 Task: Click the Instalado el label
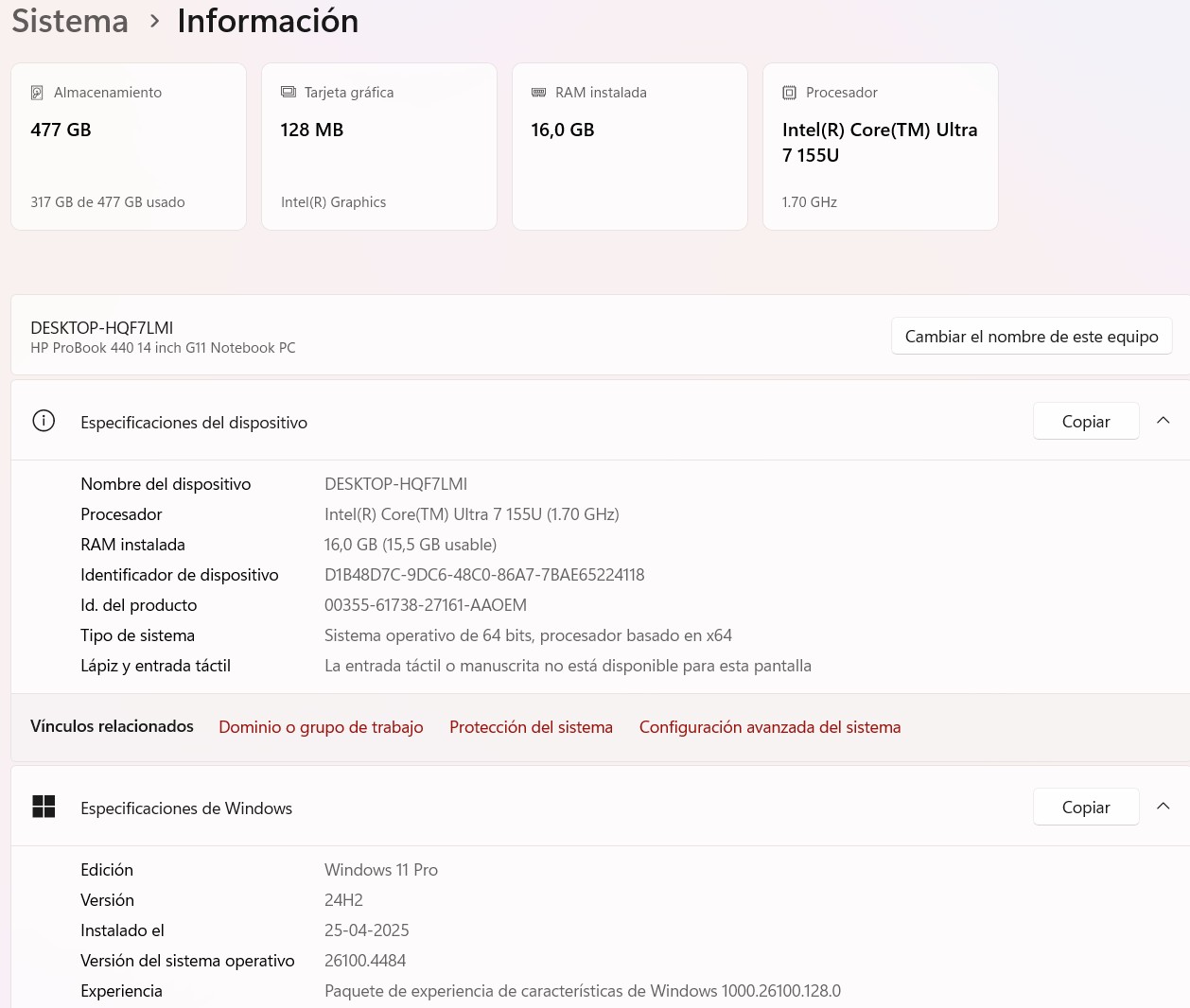(122, 930)
